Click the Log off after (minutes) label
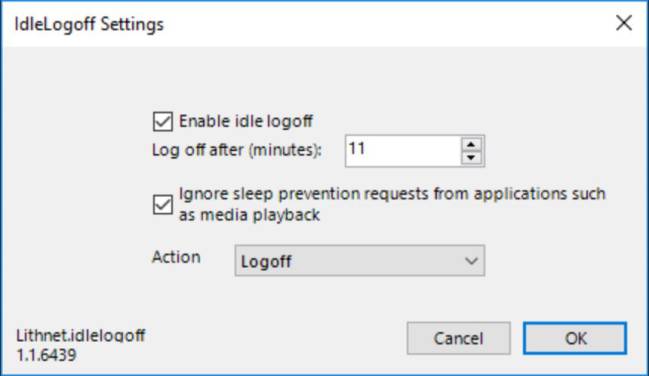The width and height of the screenshot is (649, 376). point(237,150)
